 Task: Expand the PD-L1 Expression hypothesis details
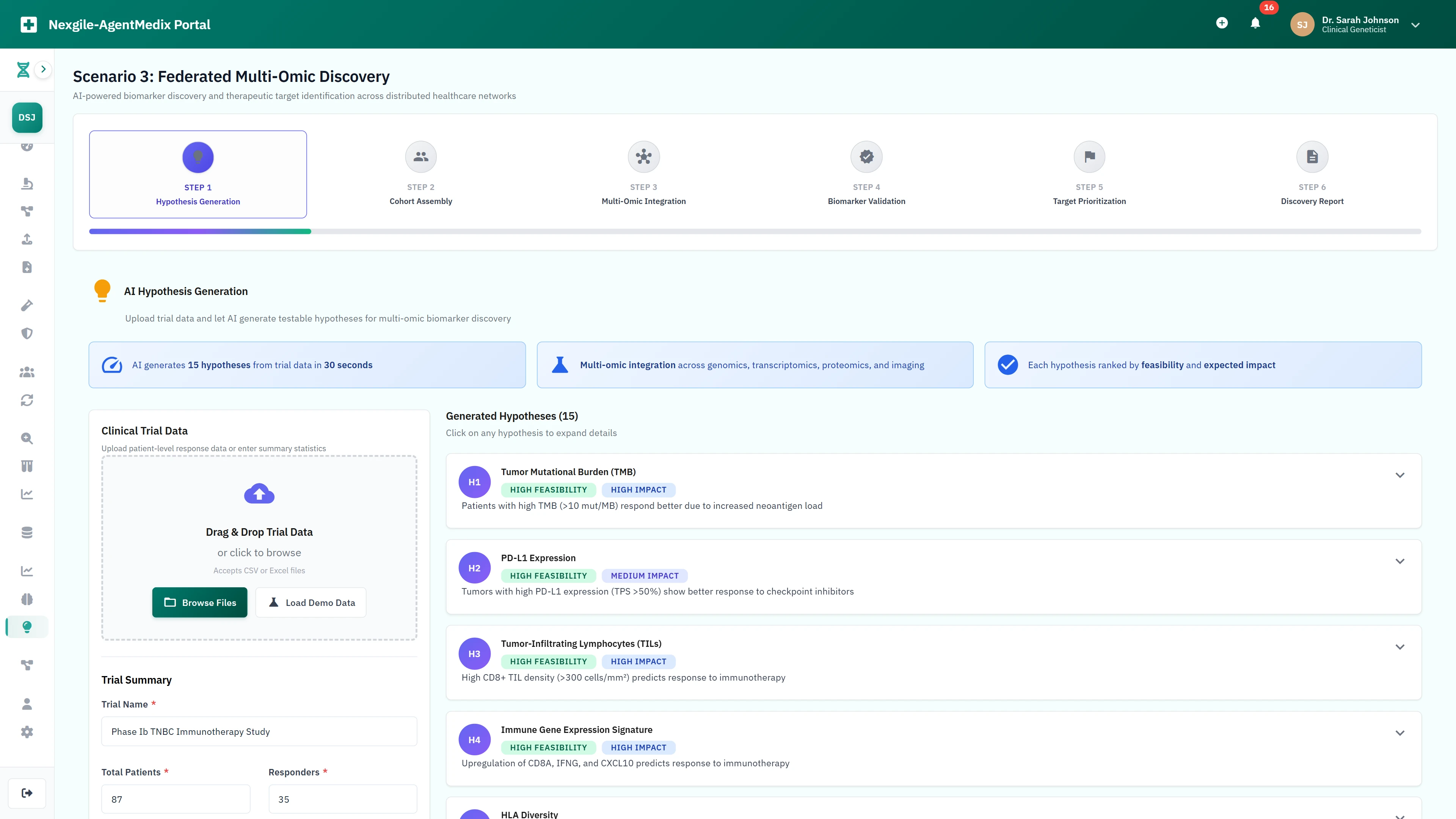[x=1400, y=561]
